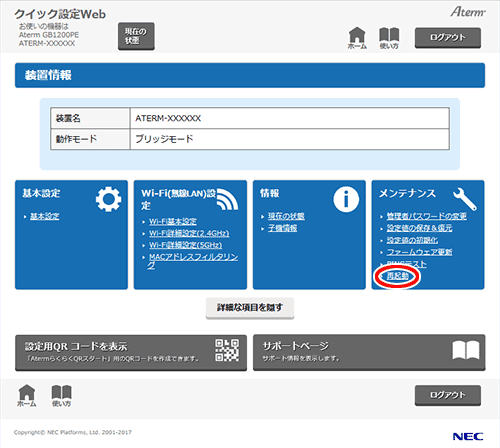Click the info icon in the 情報 panel

click(346, 199)
